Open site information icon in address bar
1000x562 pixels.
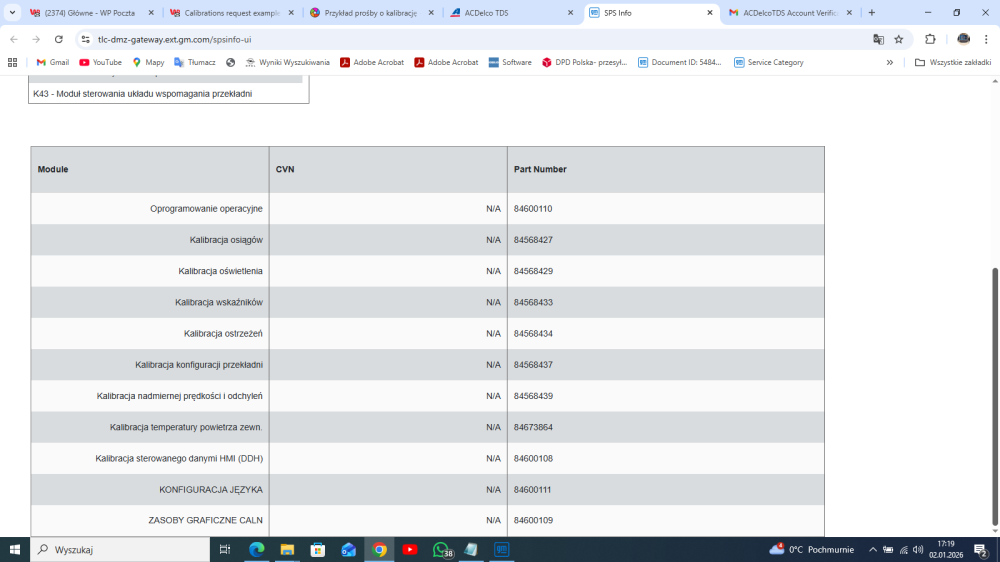(x=85, y=40)
